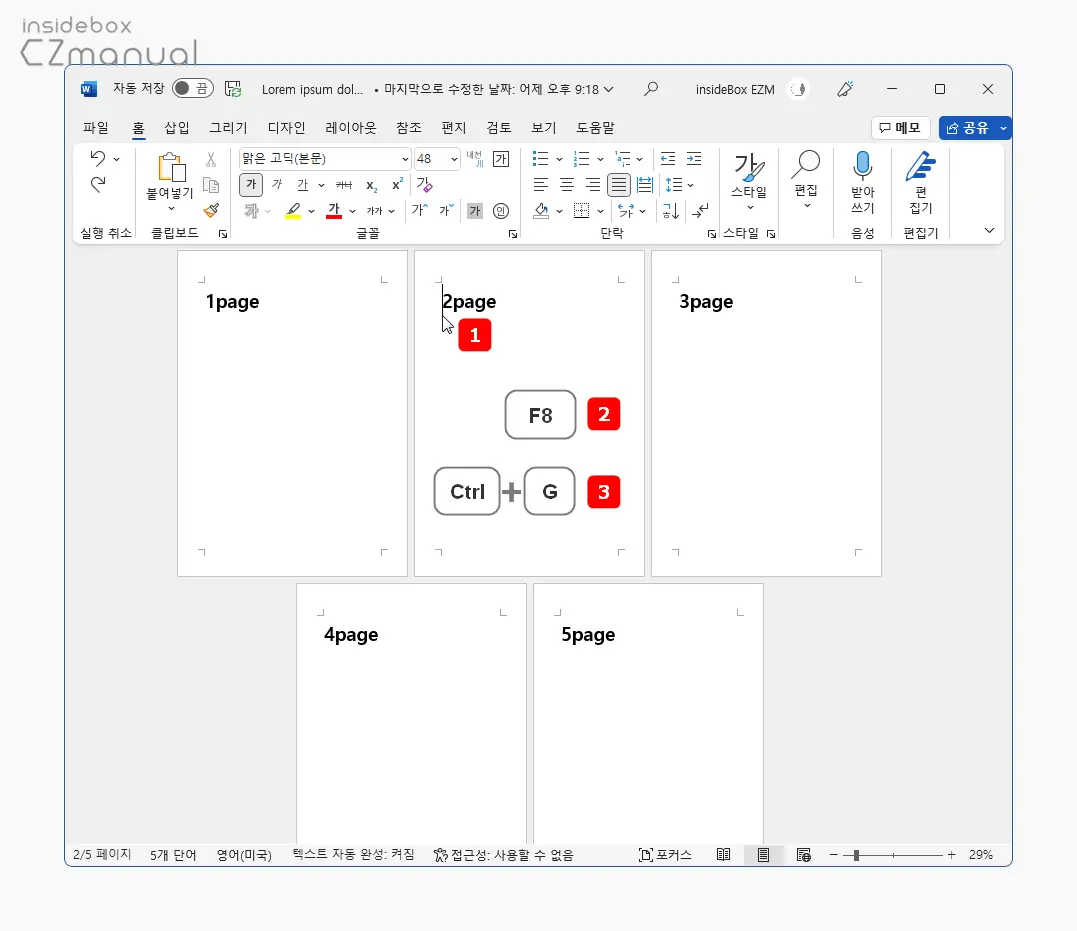Viewport: 1077px width, 931px height.
Task: Click the Undo icon
Action: pos(98,159)
